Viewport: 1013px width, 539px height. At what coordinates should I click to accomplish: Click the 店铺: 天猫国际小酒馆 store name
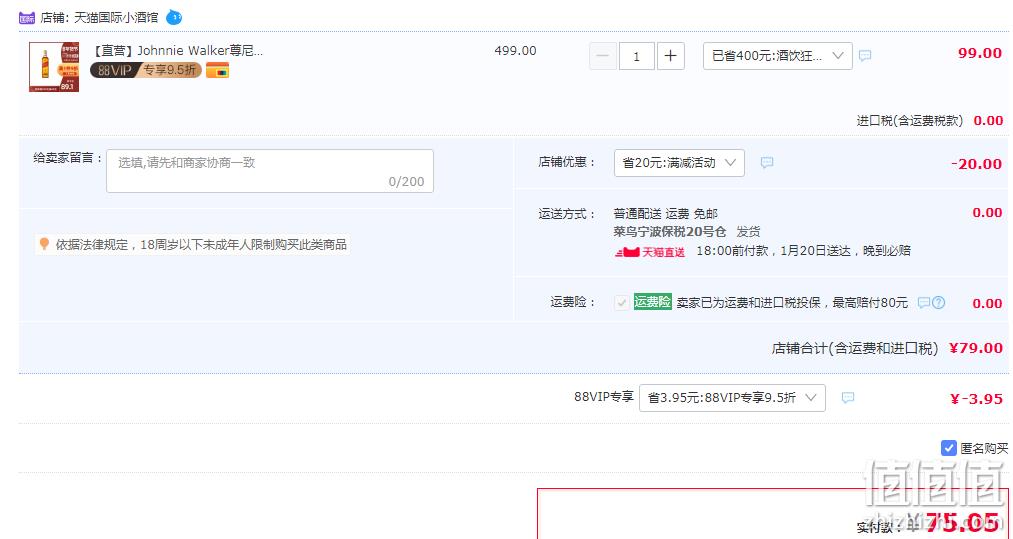99,18
